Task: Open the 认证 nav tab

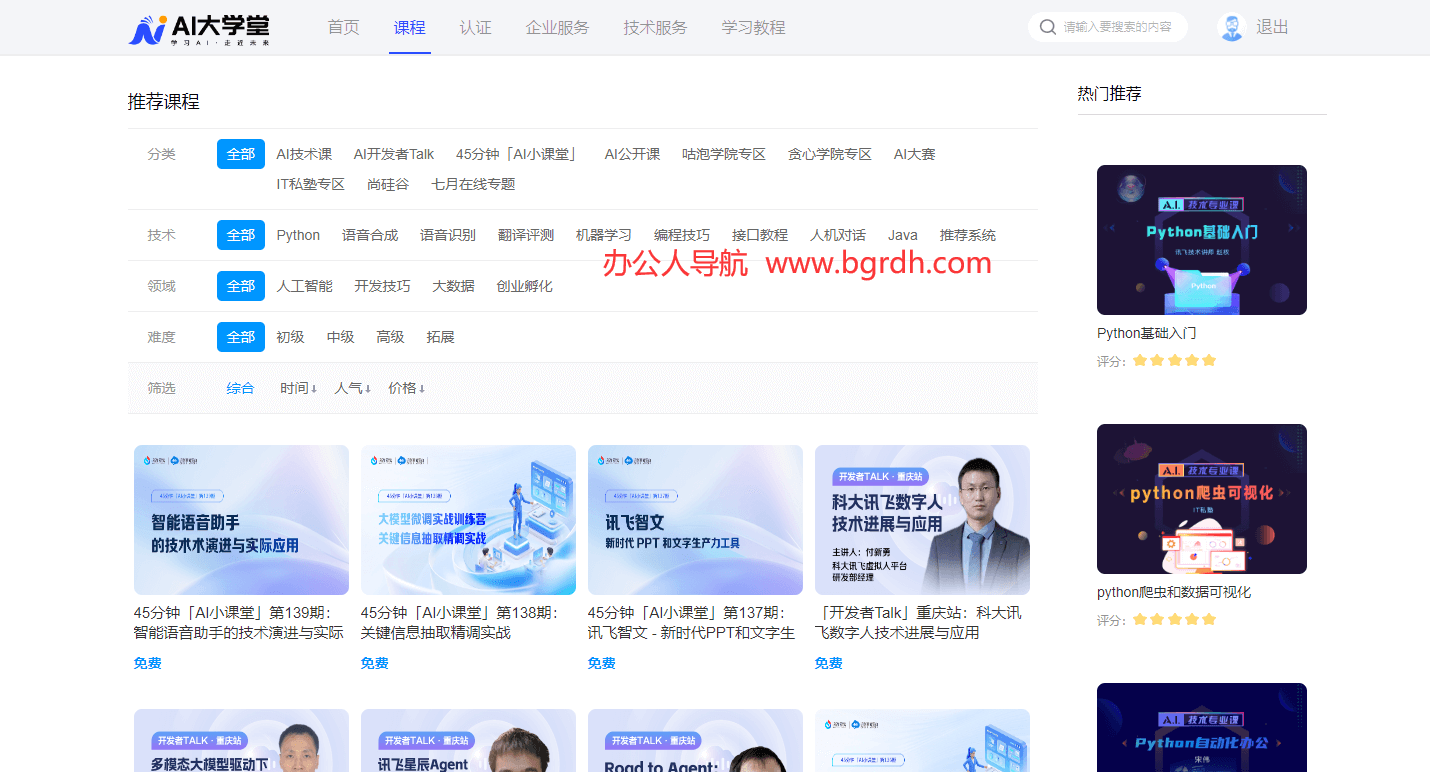Action: pos(475,27)
